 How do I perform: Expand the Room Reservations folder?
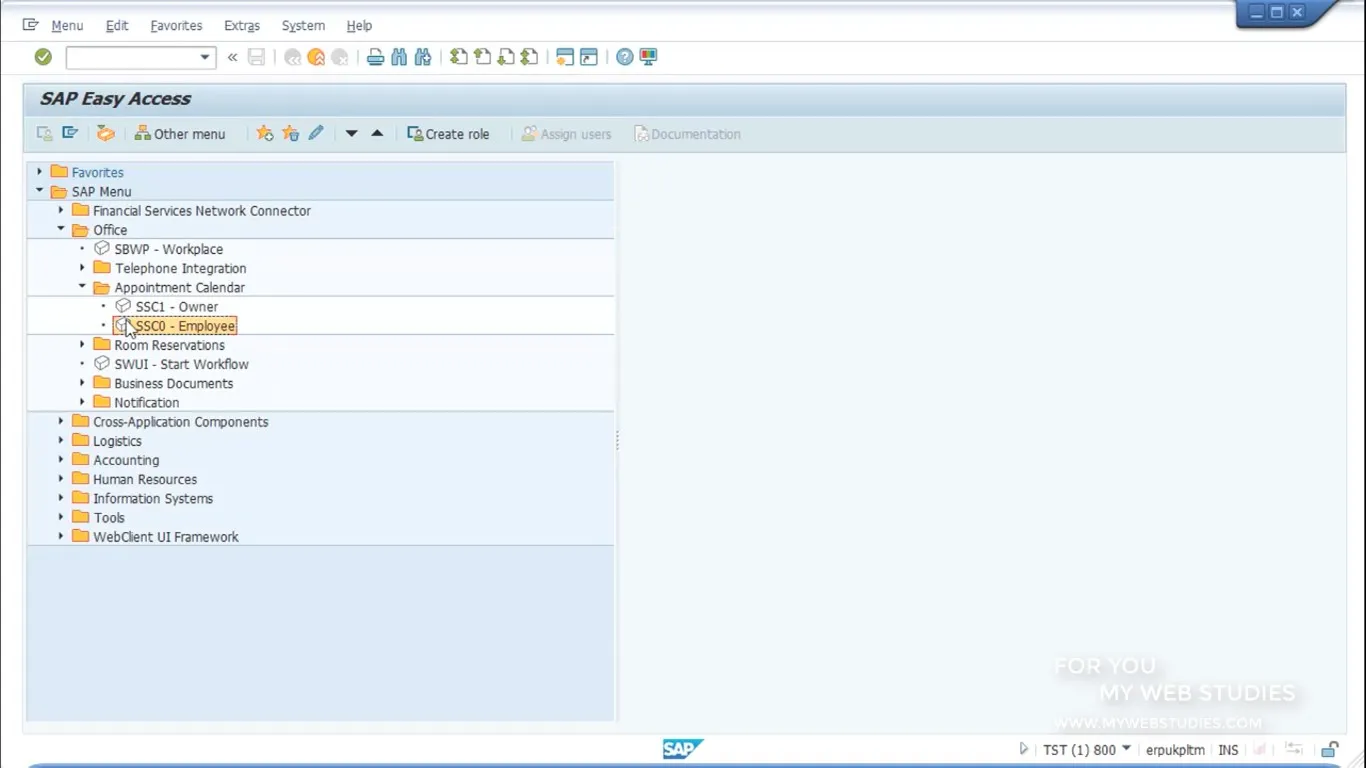(x=82, y=345)
